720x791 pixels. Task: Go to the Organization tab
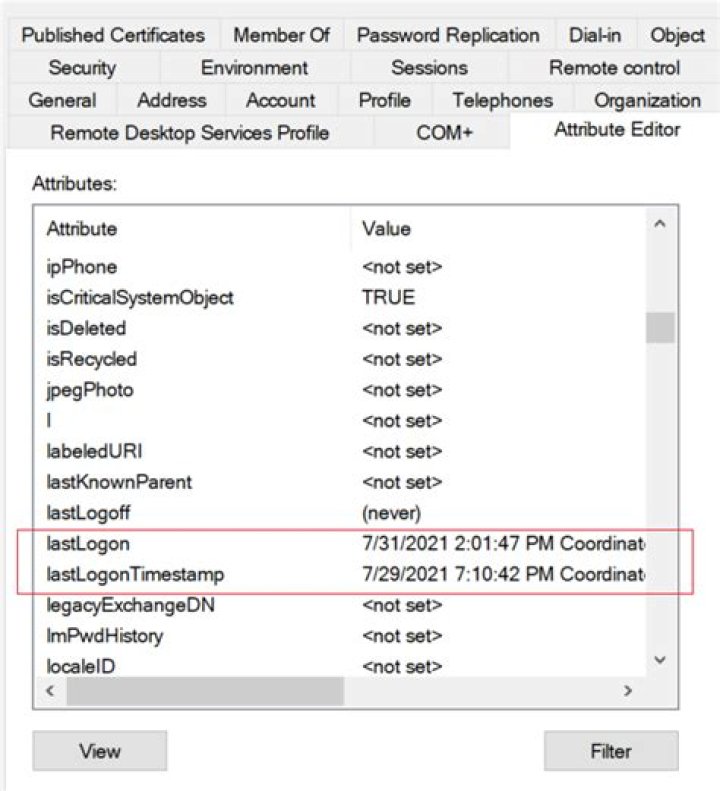647,100
